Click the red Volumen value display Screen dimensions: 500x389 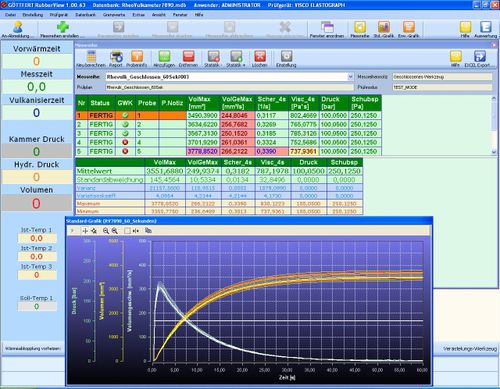point(37,203)
